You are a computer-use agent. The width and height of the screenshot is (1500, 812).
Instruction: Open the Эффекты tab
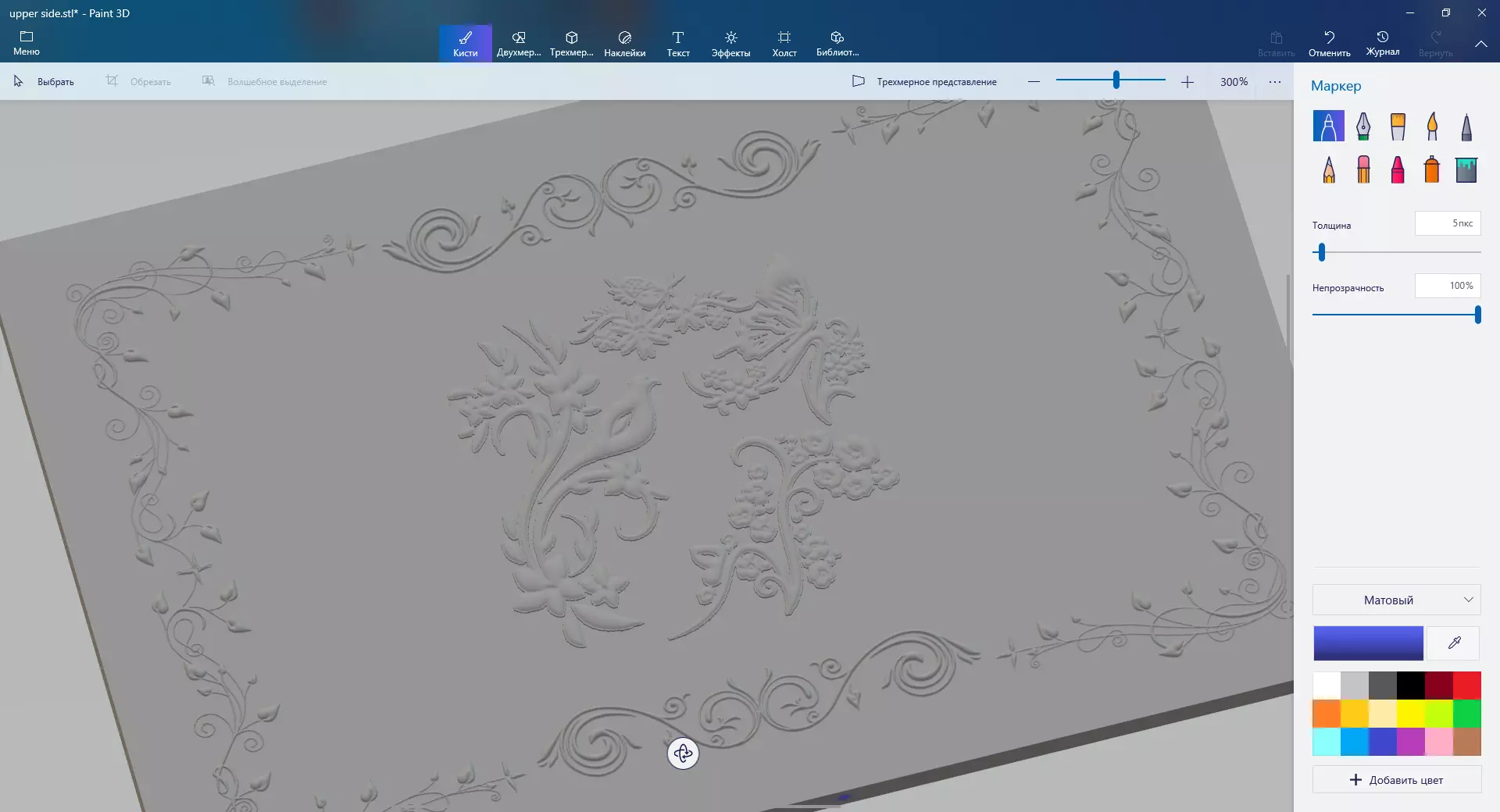731,43
